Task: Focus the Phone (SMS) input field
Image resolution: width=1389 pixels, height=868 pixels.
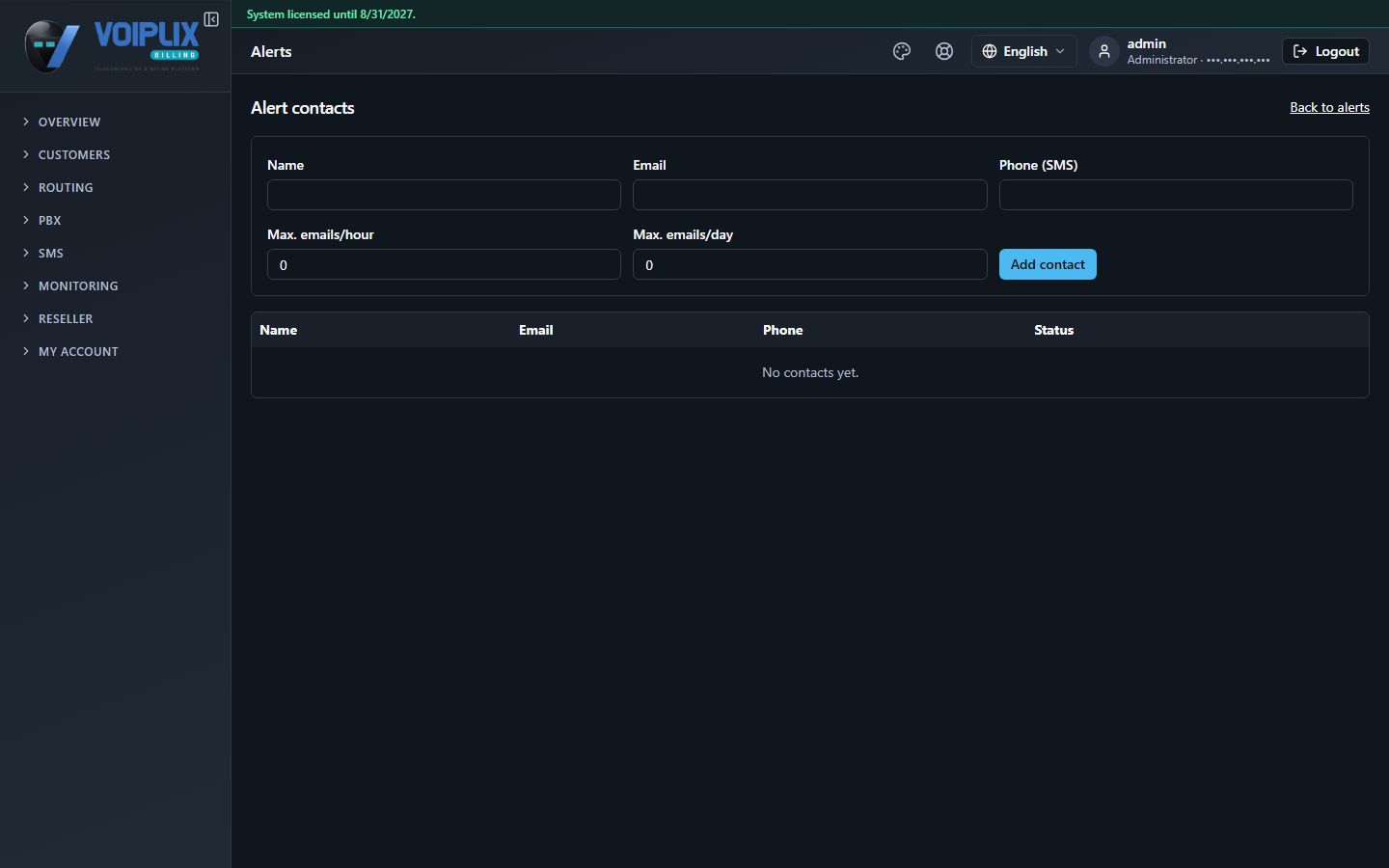Action: point(1176,195)
